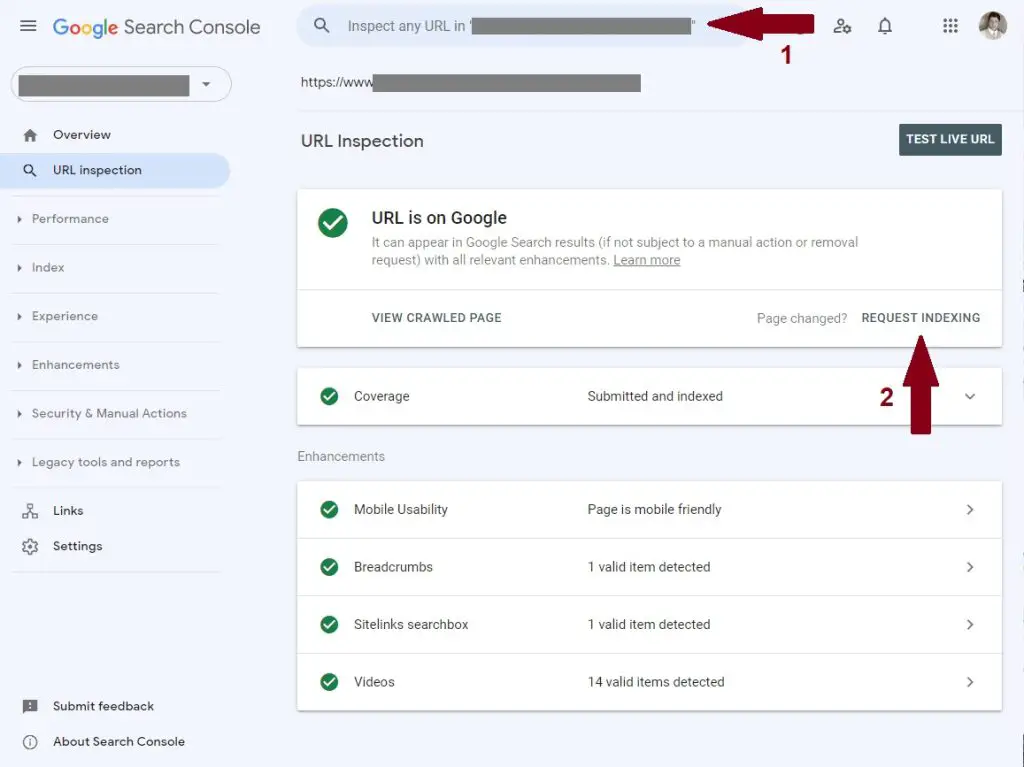Click the Links sitemap icon
The width and height of the screenshot is (1024, 767).
coord(30,511)
